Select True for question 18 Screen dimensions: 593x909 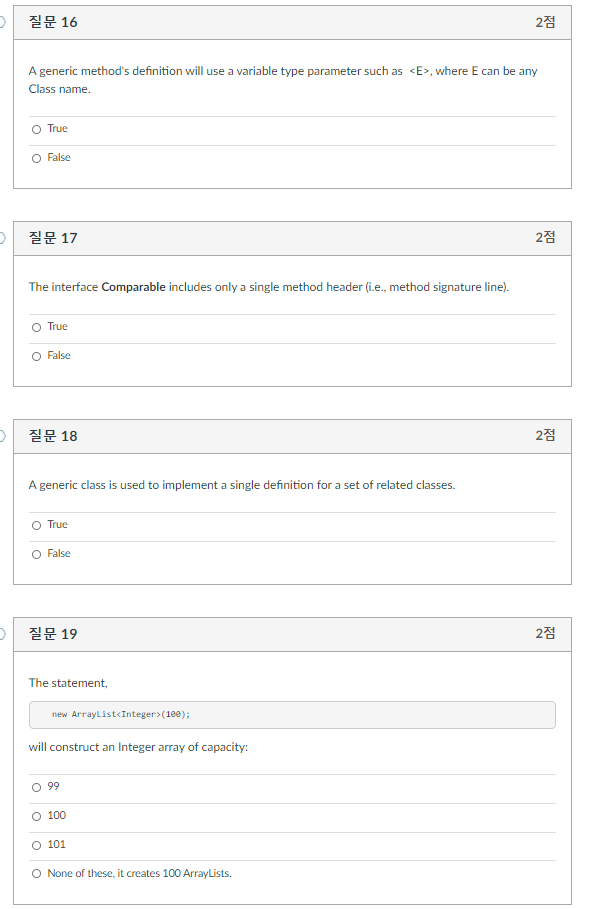pyautogui.click(x=36, y=524)
